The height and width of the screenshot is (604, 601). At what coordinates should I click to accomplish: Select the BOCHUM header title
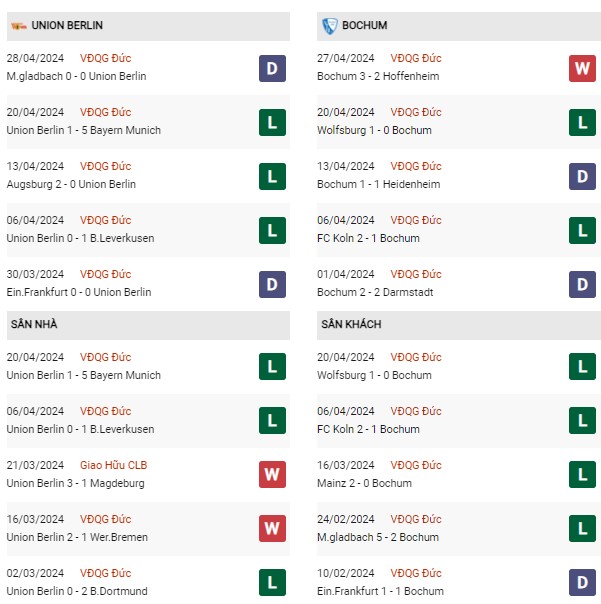pos(364,25)
